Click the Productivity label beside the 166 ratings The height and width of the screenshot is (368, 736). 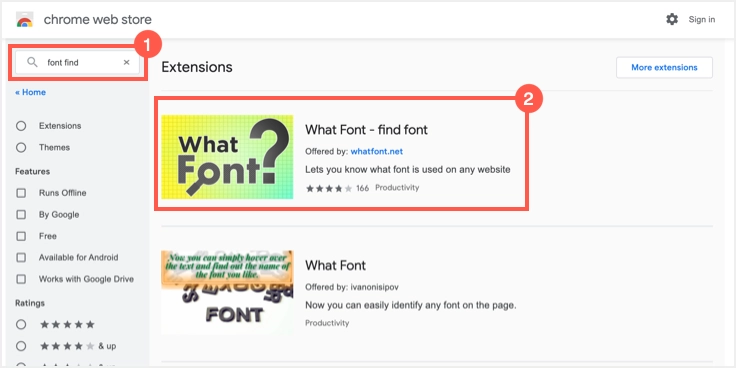coord(397,188)
